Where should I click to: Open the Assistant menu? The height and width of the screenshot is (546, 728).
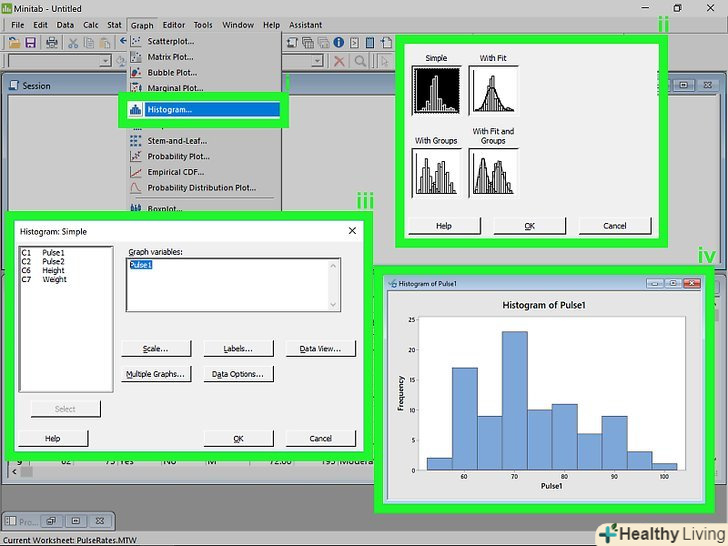click(306, 25)
